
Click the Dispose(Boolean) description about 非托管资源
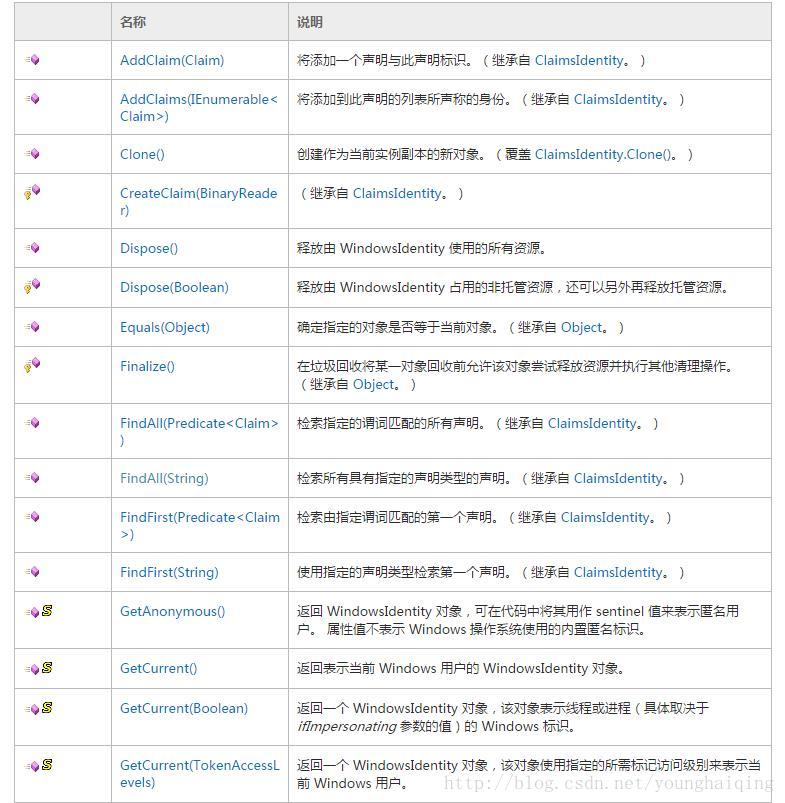tap(512, 287)
